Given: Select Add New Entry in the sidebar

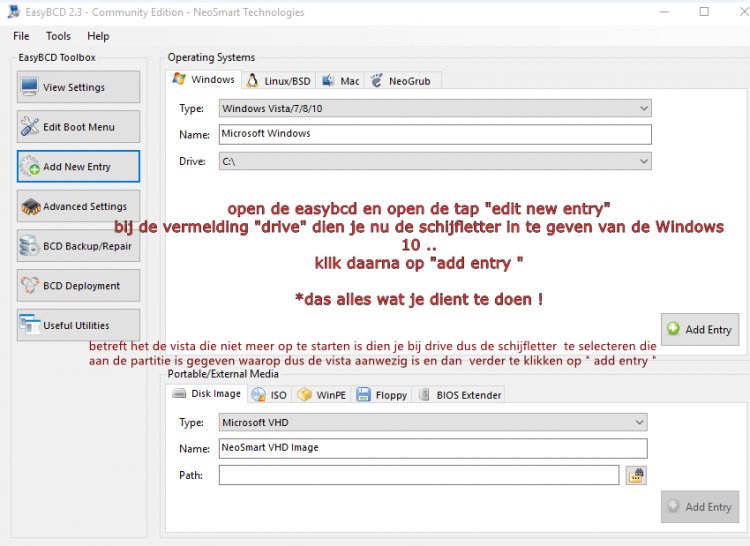Looking at the screenshot, I should pos(78,167).
